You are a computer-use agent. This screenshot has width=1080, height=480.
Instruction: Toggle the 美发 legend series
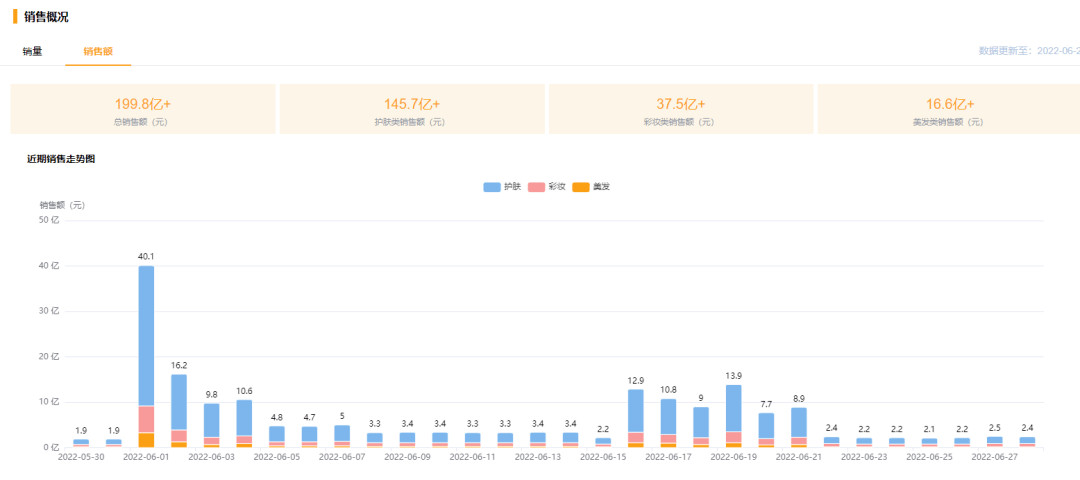point(591,187)
